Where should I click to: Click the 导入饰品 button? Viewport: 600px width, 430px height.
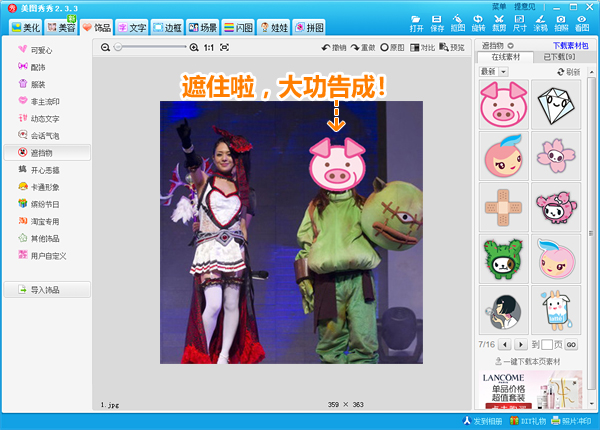click(46, 290)
